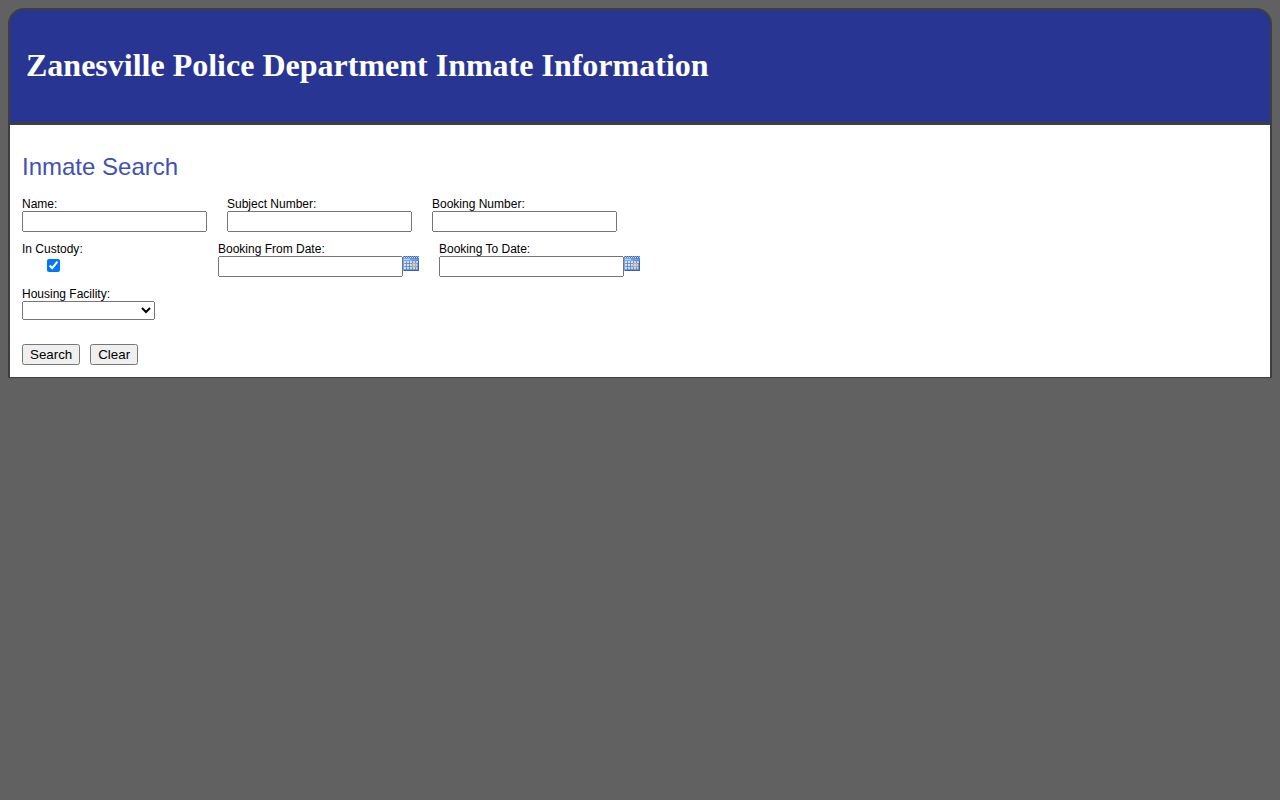1280x800 pixels.
Task: Expand the Housing Facility dropdown
Action: pyautogui.click(x=88, y=310)
